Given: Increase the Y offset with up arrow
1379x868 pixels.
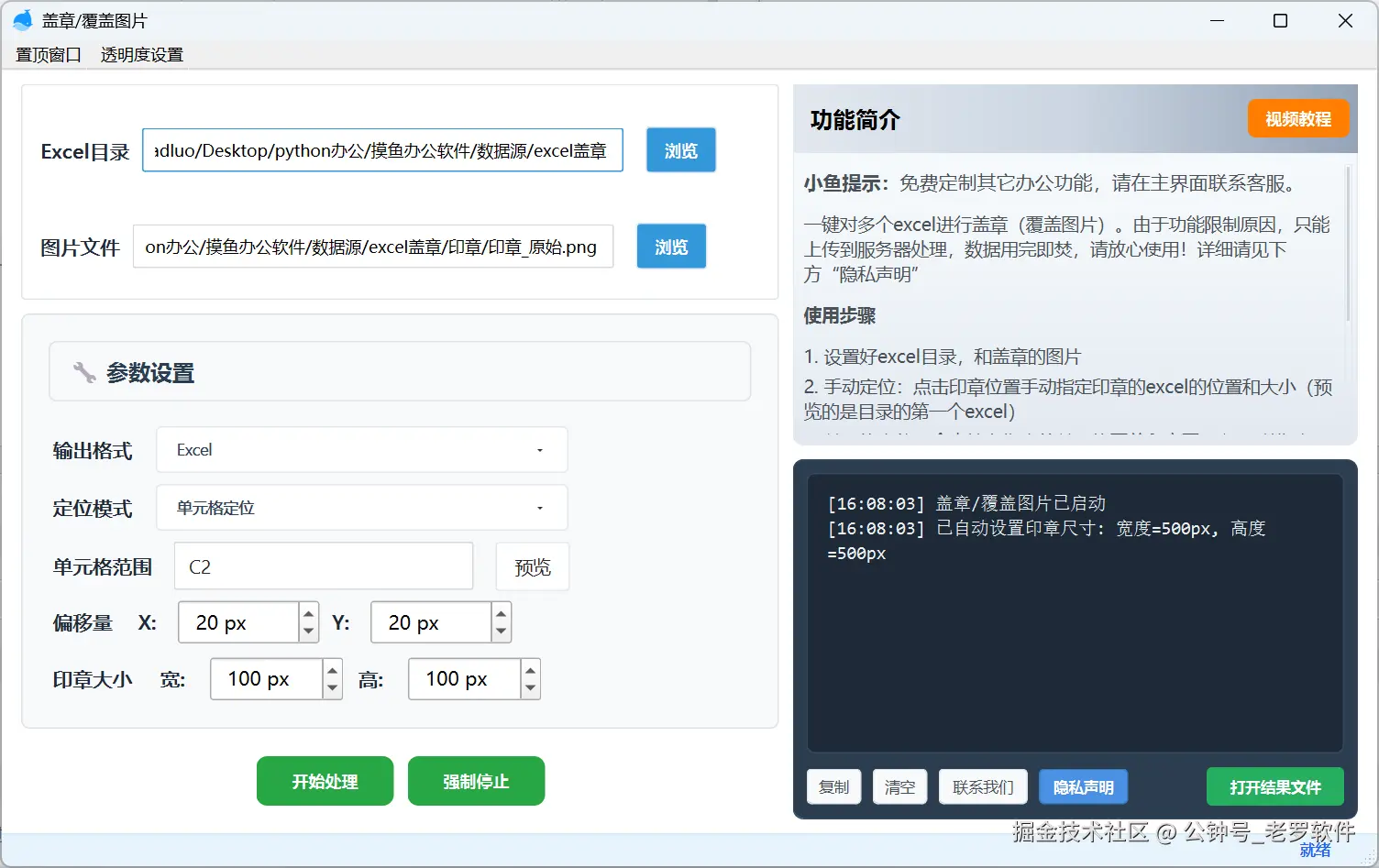Looking at the screenshot, I should click(x=502, y=614).
